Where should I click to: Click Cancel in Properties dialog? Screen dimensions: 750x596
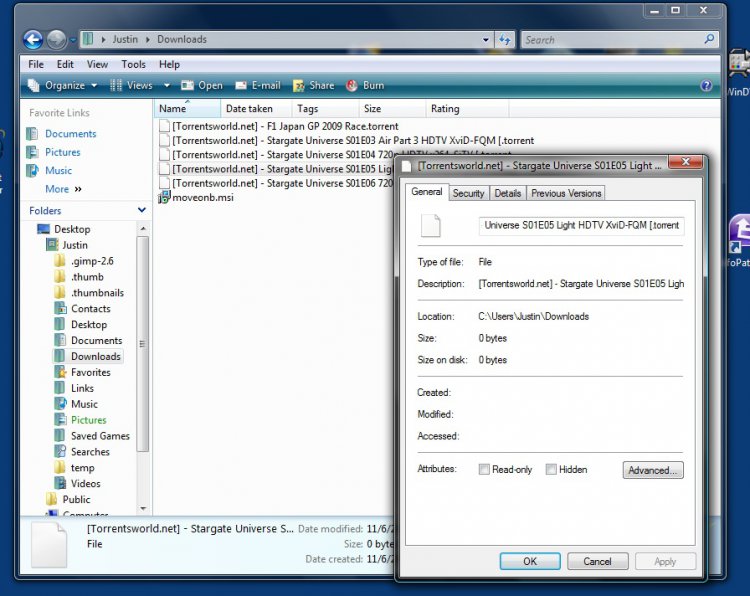click(597, 561)
